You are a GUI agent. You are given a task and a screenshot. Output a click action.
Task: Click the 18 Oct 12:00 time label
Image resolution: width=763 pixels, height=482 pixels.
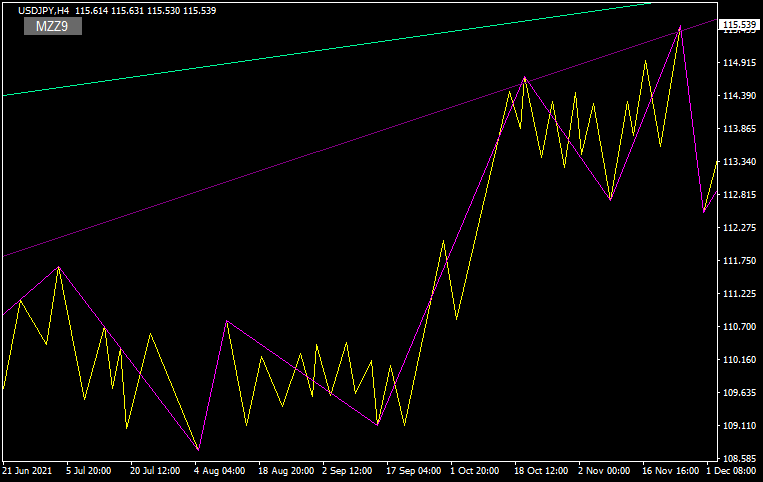tap(543, 469)
